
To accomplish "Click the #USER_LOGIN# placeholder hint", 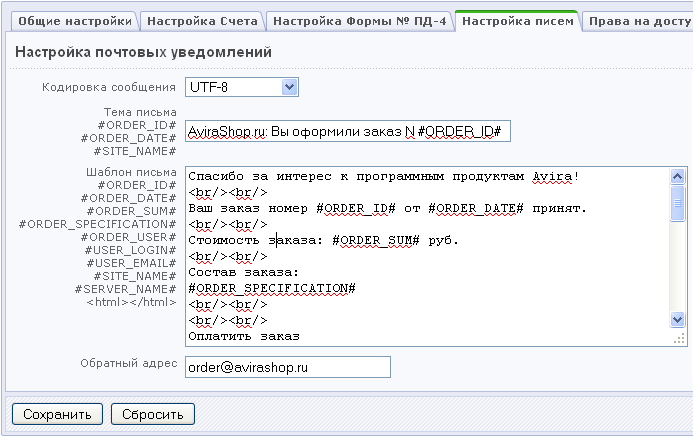I will click(x=130, y=250).
